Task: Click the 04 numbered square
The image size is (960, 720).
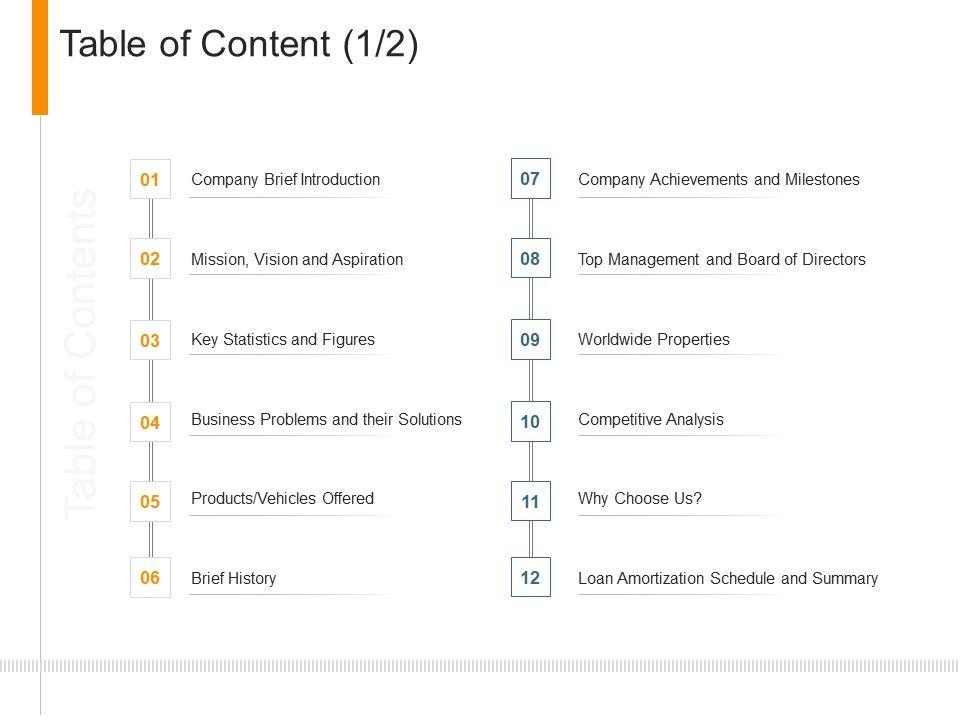Action: [150, 423]
